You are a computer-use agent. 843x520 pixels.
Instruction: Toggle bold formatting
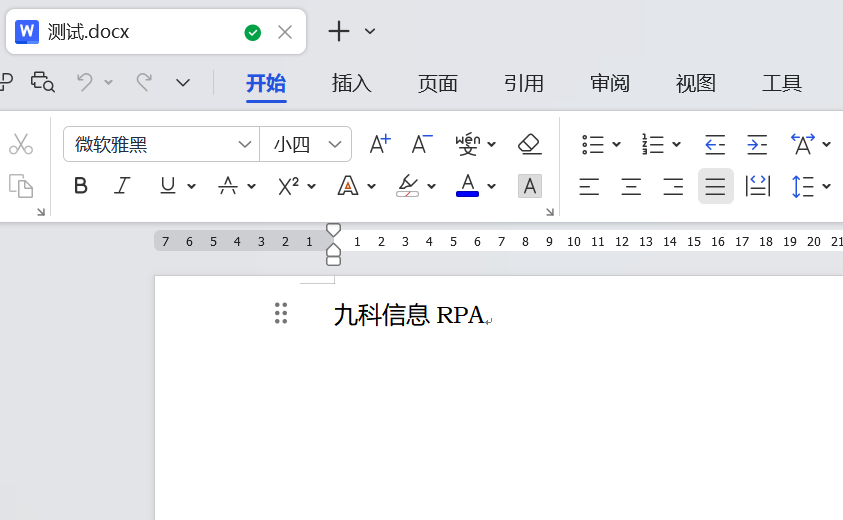(x=81, y=186)
